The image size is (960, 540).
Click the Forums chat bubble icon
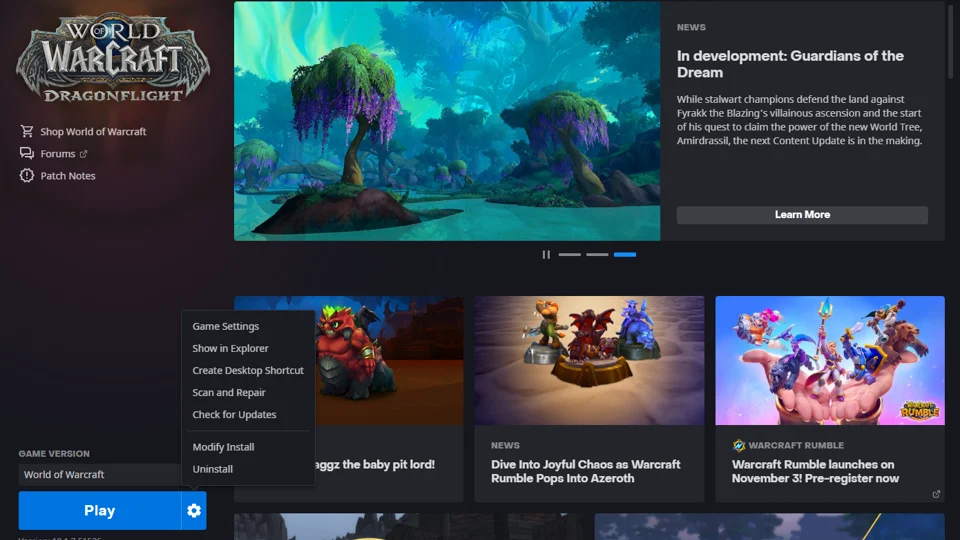point(26,153)
